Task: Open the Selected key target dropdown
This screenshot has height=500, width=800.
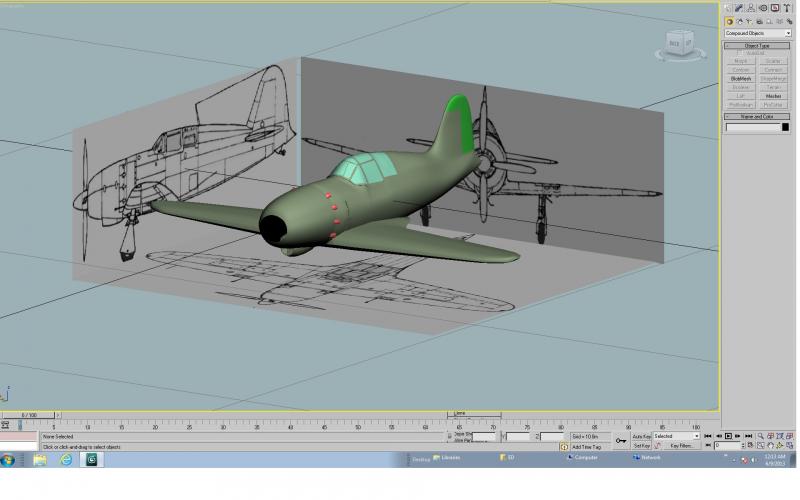Action: 677,436
